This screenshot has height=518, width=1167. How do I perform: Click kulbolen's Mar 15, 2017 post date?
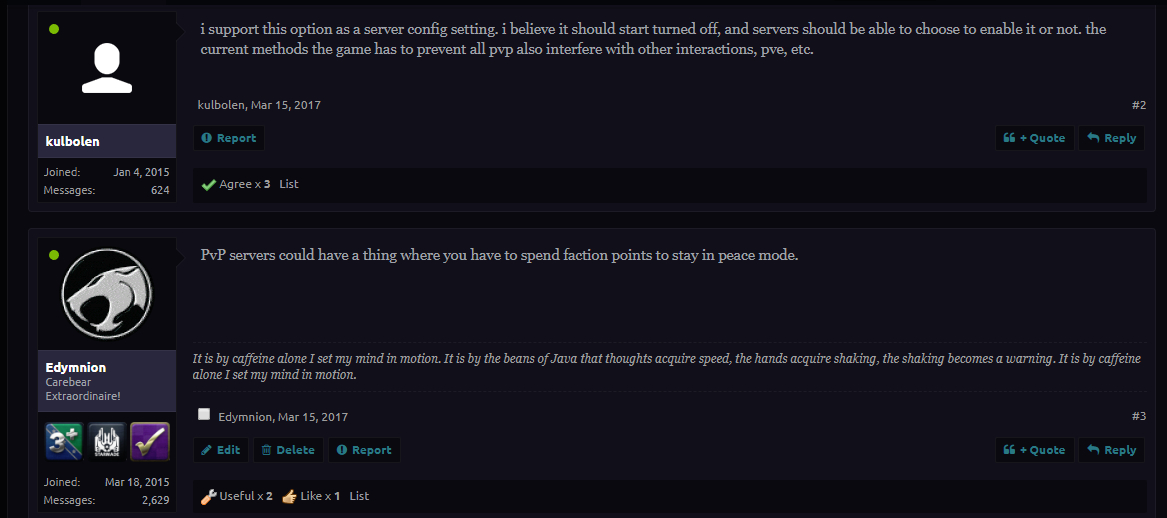pos(285,105)
